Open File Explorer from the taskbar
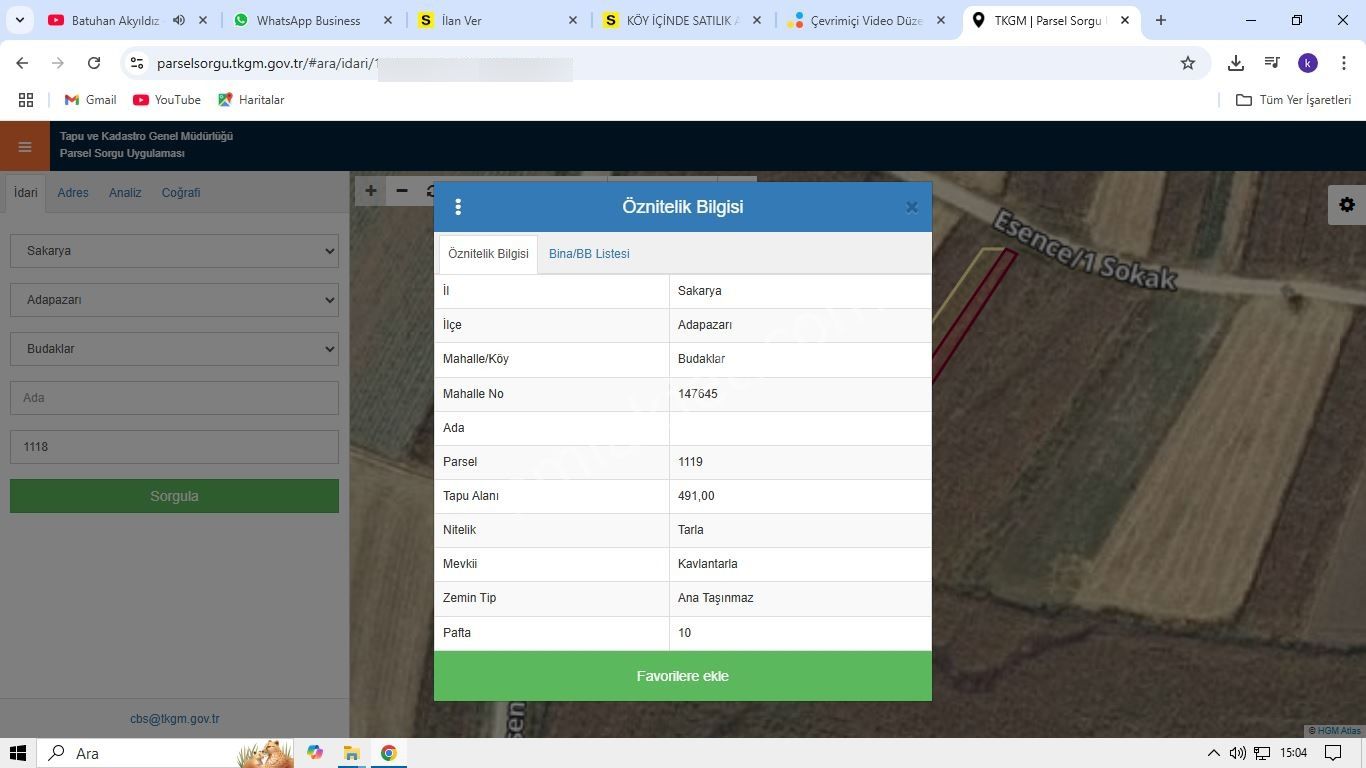1366x768 pixels. pos(352,753)
